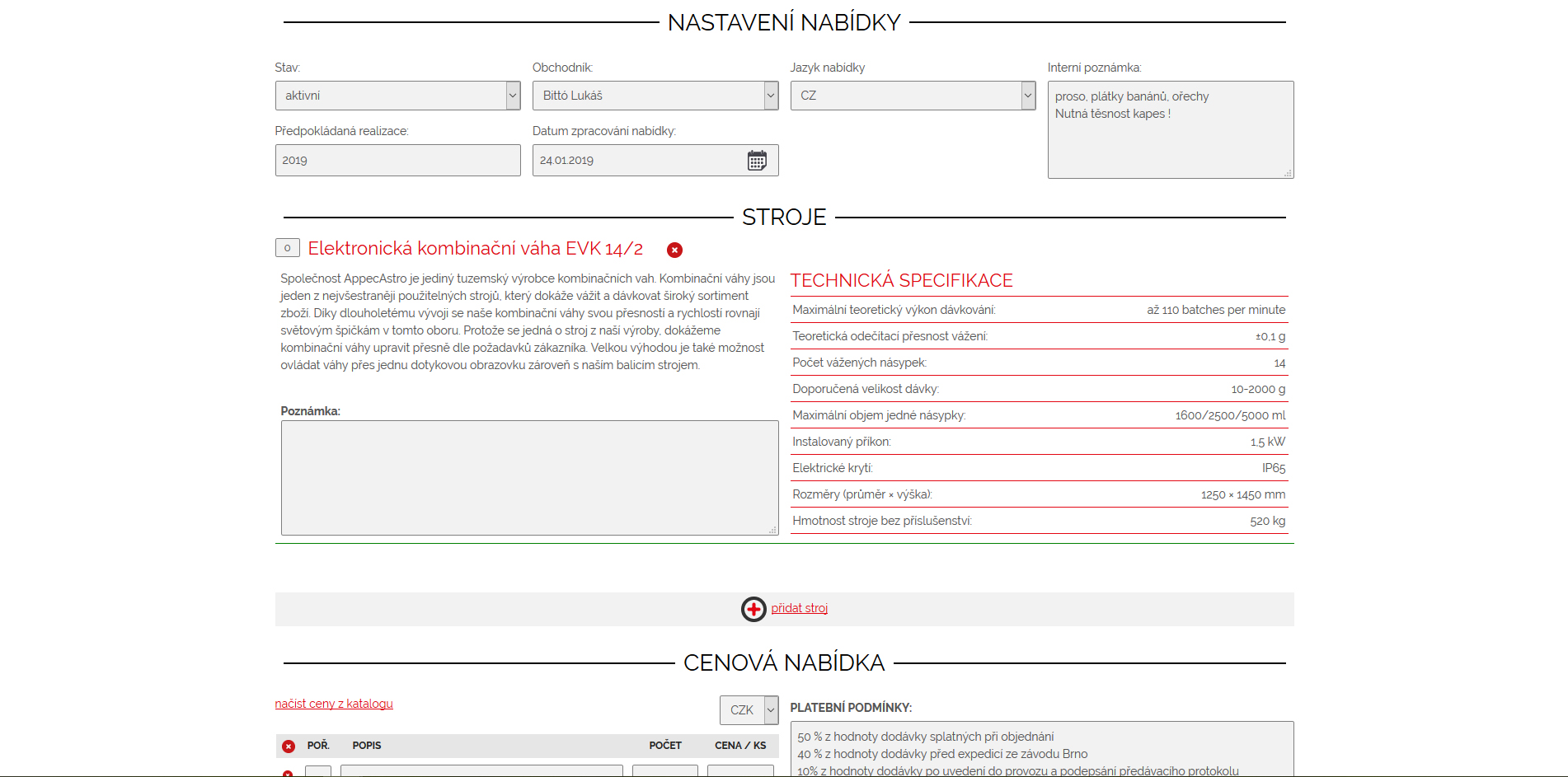The image size is (1568, 777).
Task: Click the Počet vážených násypek row label
Action: click(859, 363)
